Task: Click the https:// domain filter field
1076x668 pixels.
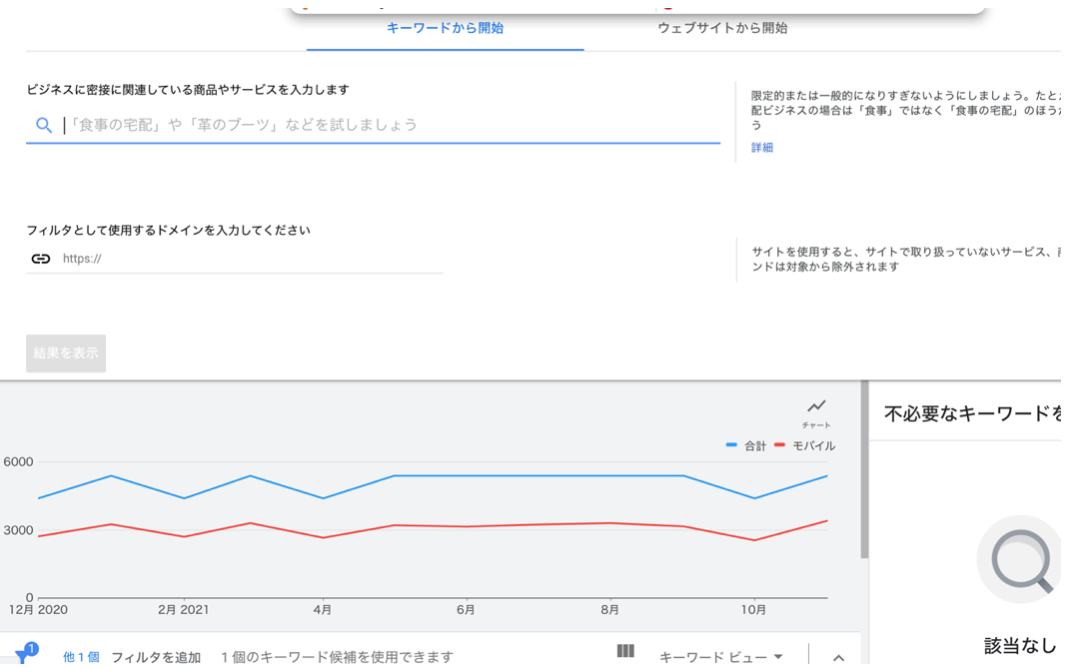Action: pyautogui.click(x=250, y=258)
